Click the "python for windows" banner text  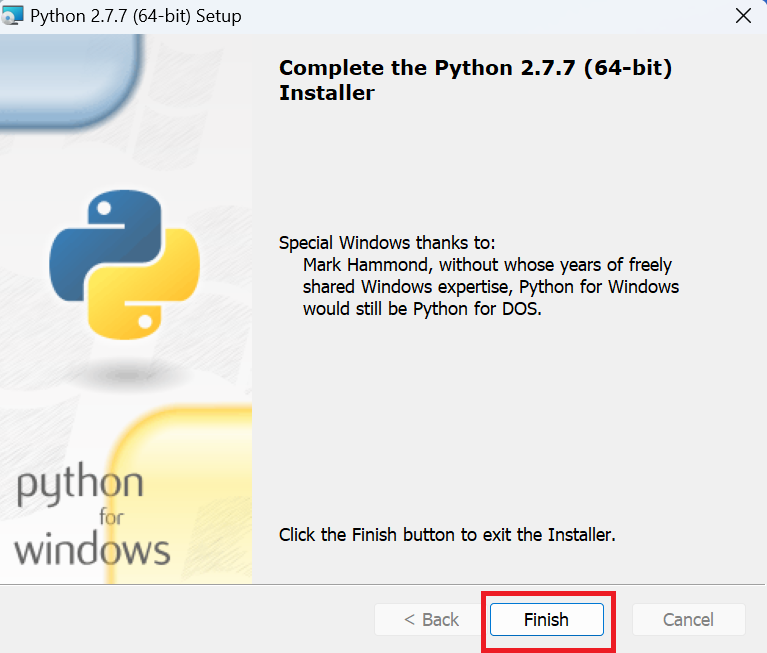point(92,515)
